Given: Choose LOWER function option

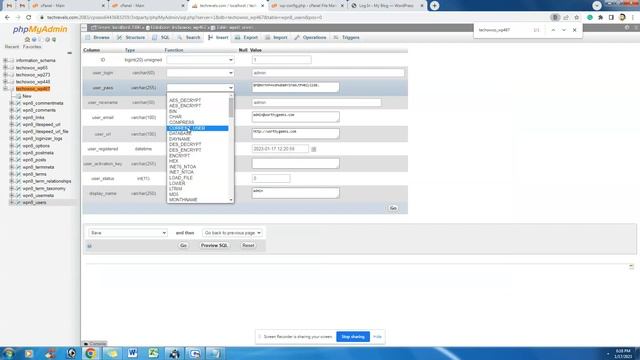Looking at the screenshot, I should coord(177,183).
